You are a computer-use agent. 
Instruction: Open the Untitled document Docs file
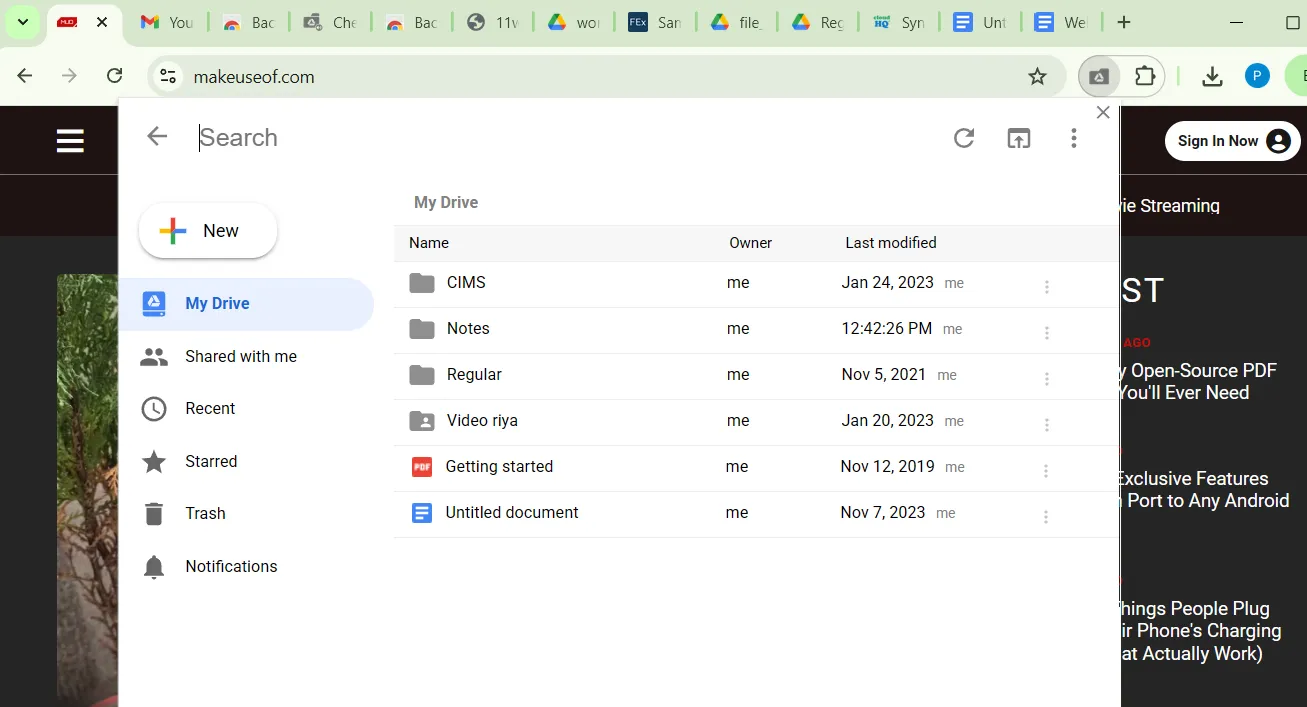click(x=511, y=512)
